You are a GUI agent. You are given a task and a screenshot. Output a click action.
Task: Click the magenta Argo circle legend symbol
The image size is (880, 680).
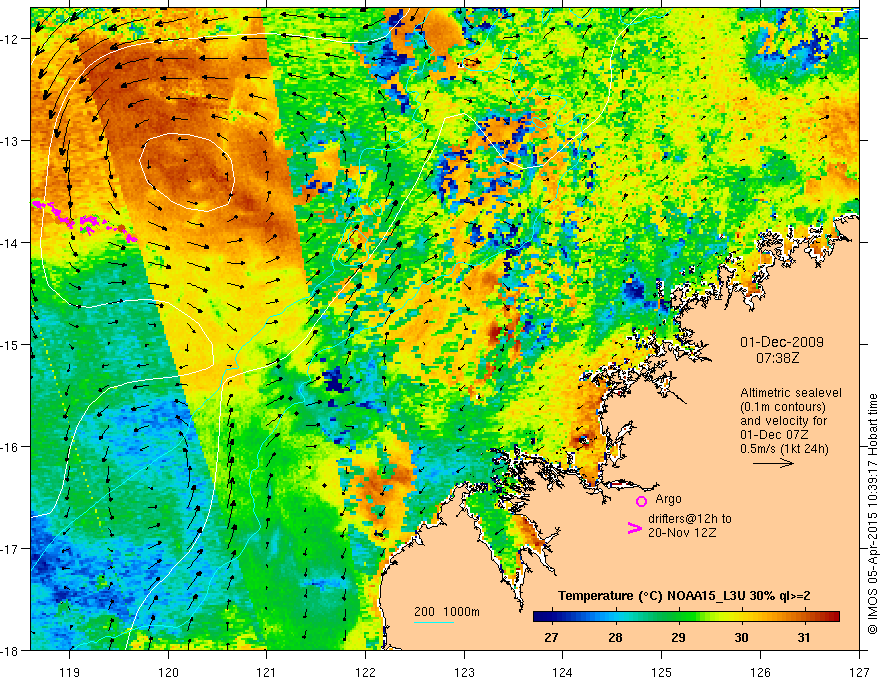click(641, 501)
